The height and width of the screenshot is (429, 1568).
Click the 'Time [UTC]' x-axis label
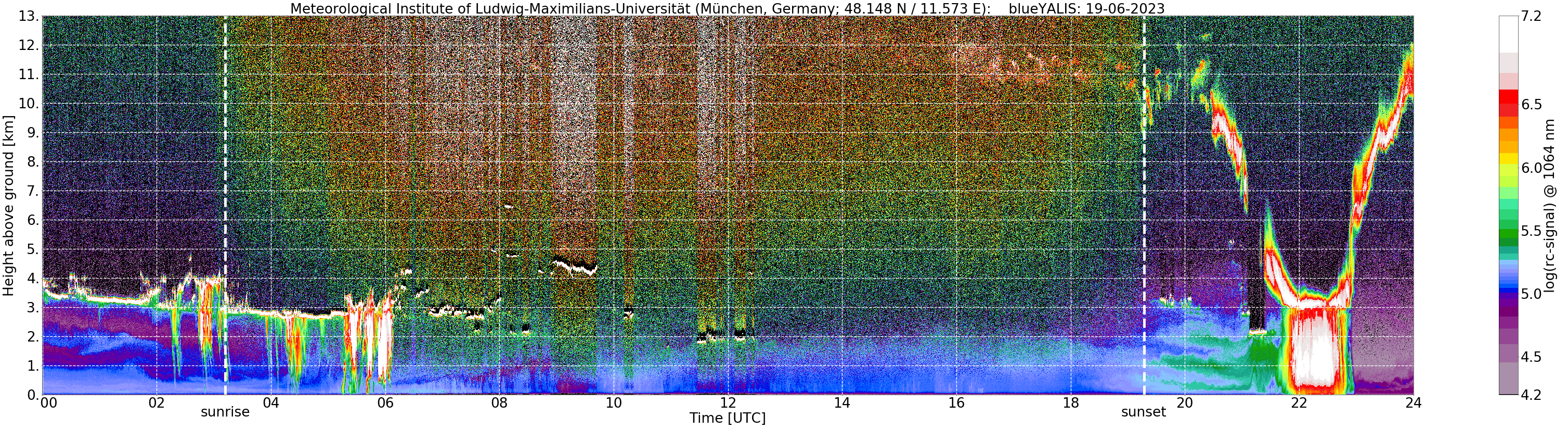[728, 419]
